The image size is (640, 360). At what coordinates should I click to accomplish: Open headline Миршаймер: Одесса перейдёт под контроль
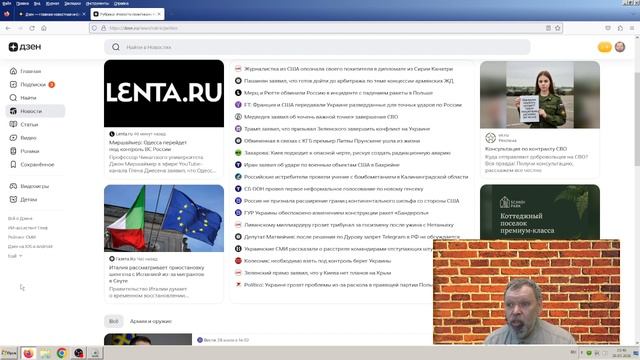[x=148, y=146]
